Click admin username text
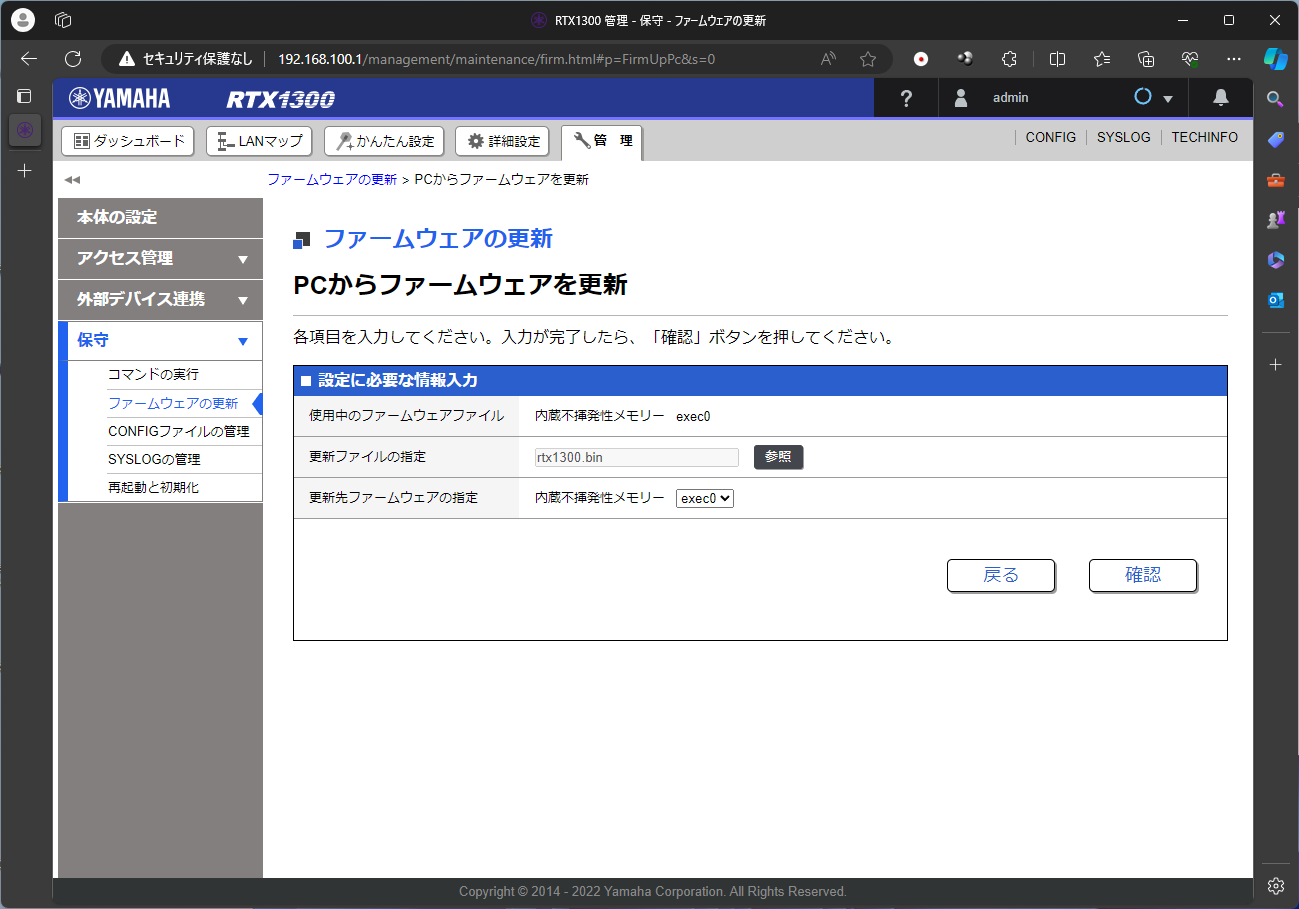The width and height of the screenshot is (1299, 909). tap(1010, 98)
